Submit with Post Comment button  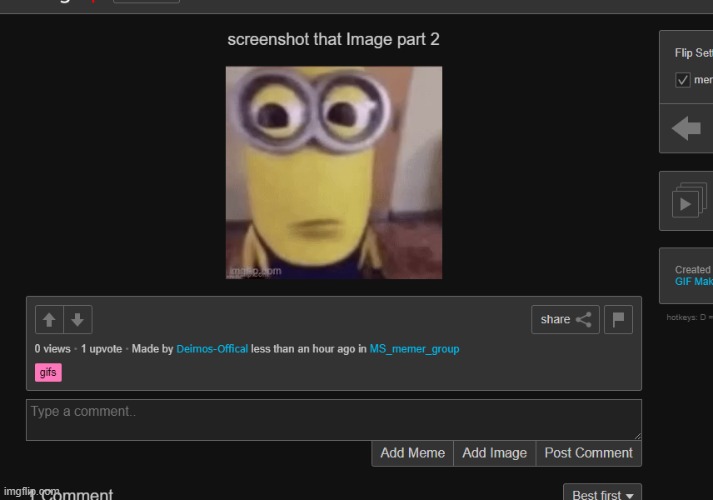coord(588,453)
